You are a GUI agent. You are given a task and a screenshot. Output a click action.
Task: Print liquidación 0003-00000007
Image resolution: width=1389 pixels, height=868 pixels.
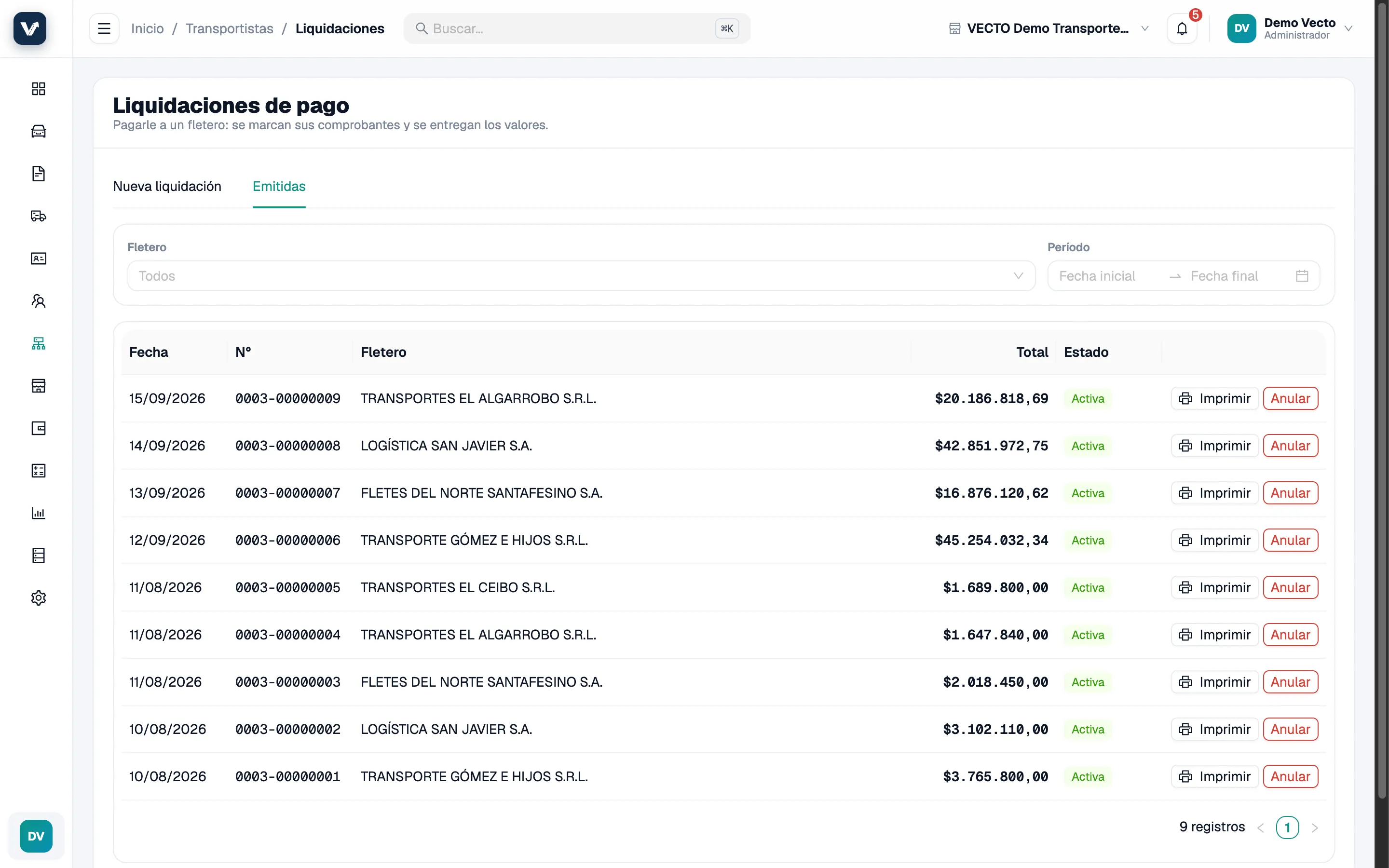(1214, 493)
